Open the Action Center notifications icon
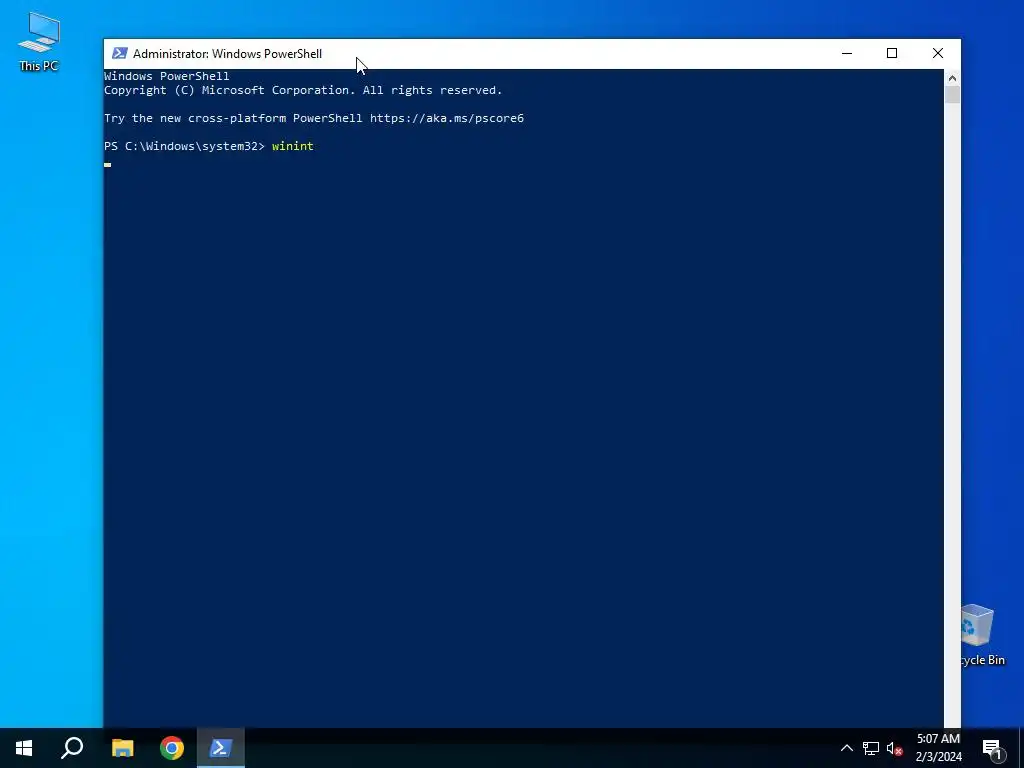The image size is (1024, 768). (992, 748)
